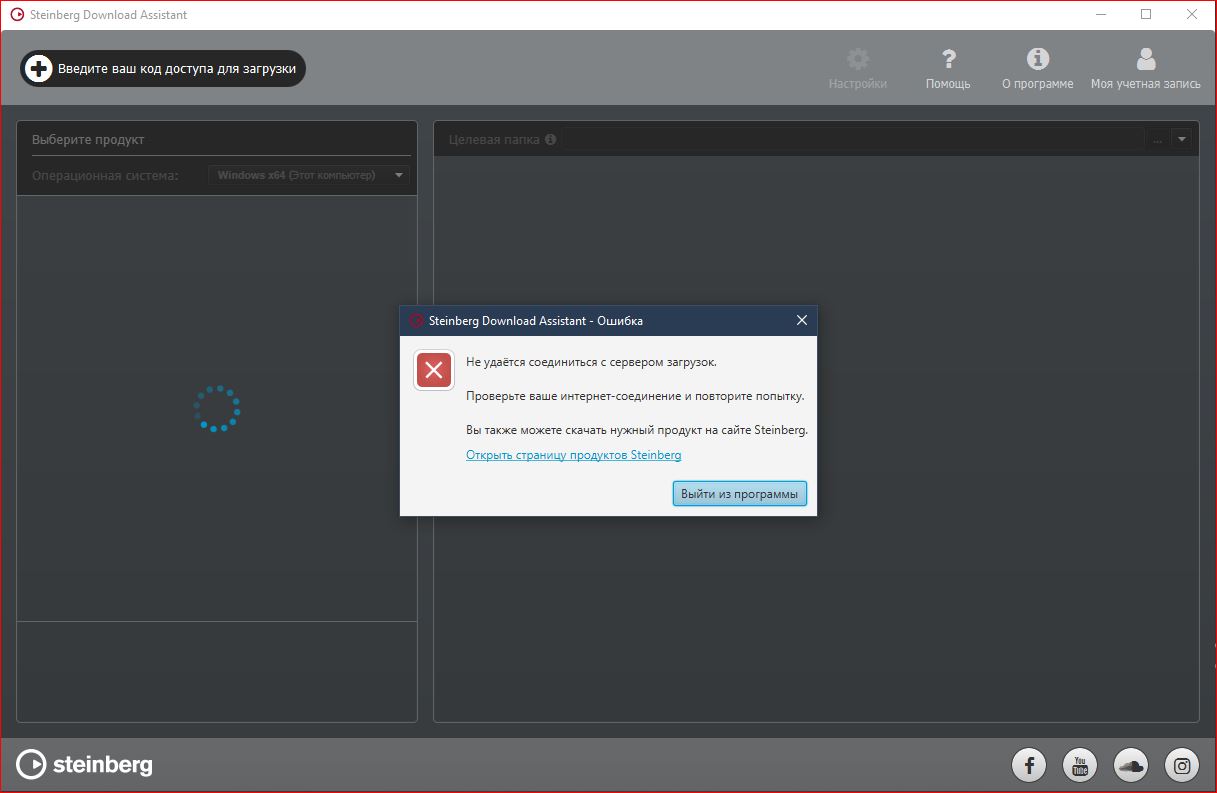The width and height of the screenshot is (1217, 793).
Task: Click the loading spinner in product list
Action: point(217,409)
